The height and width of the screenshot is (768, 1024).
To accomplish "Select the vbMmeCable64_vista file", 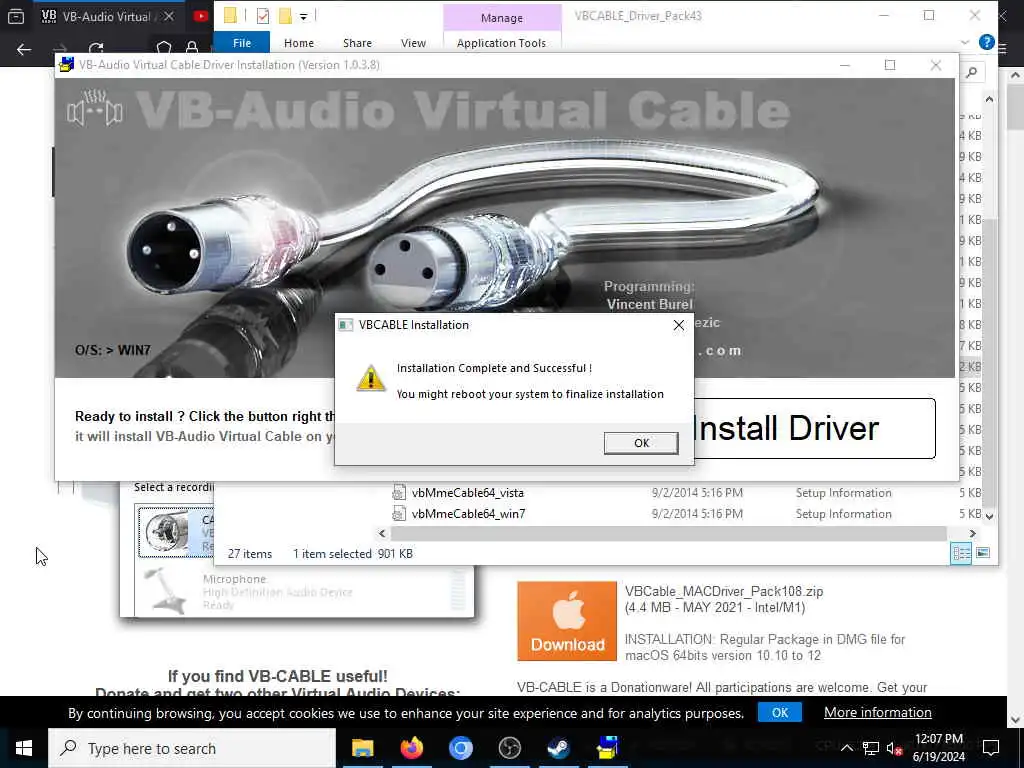I will point(467,493).
